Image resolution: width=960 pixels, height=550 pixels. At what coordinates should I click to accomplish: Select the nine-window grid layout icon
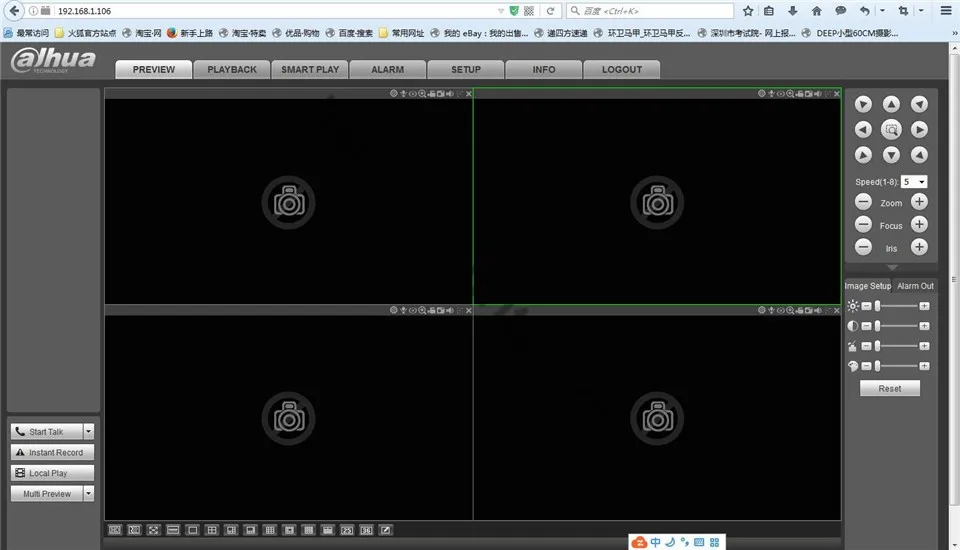coord(270,530)
